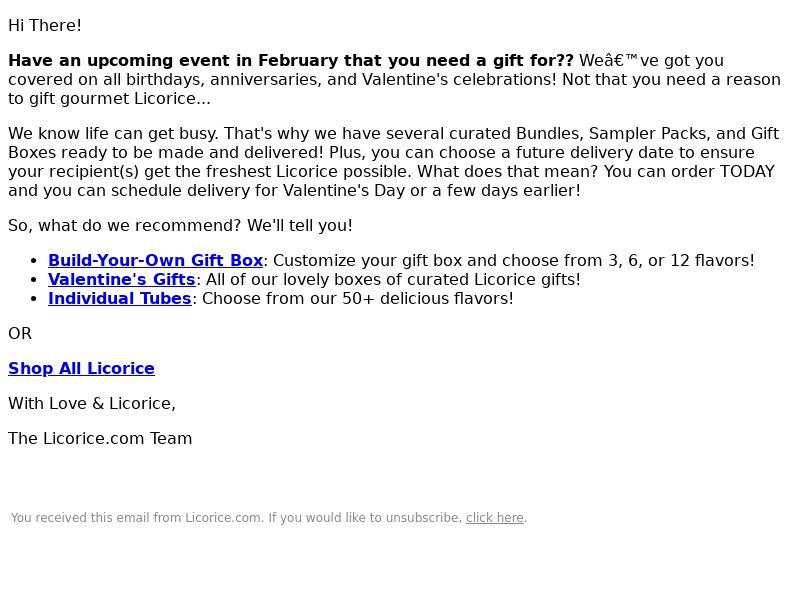Click the bullet before Valentine's Gifts
This screenshot has height=600, width=800.
coord(34,280)
